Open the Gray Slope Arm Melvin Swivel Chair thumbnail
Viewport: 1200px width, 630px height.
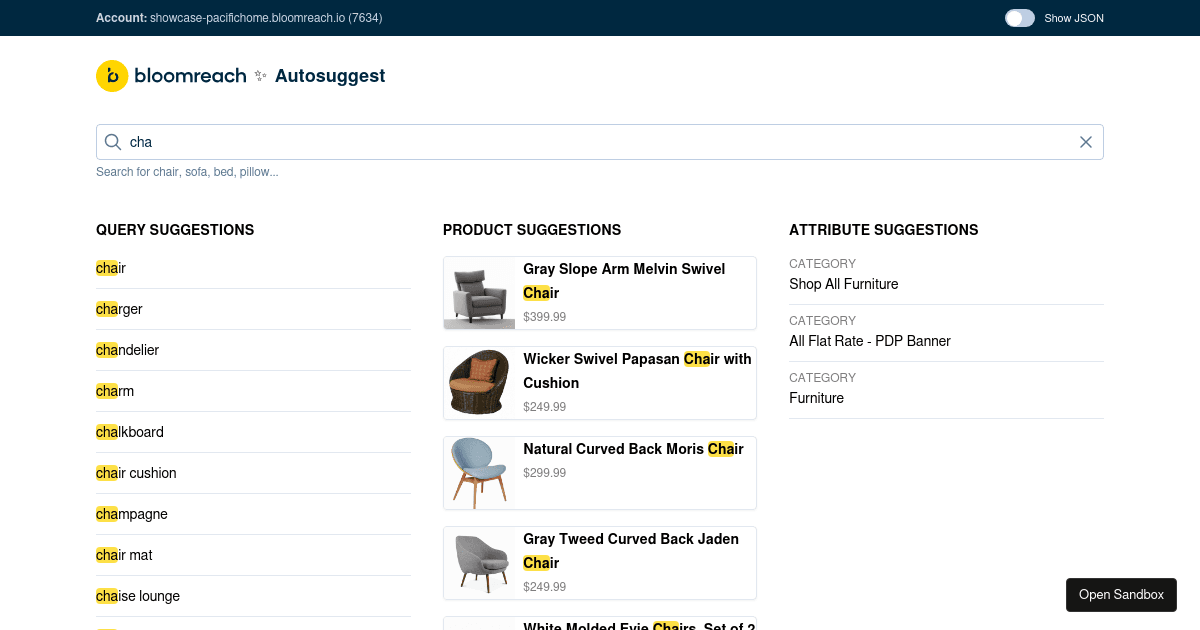click(479, 292)
